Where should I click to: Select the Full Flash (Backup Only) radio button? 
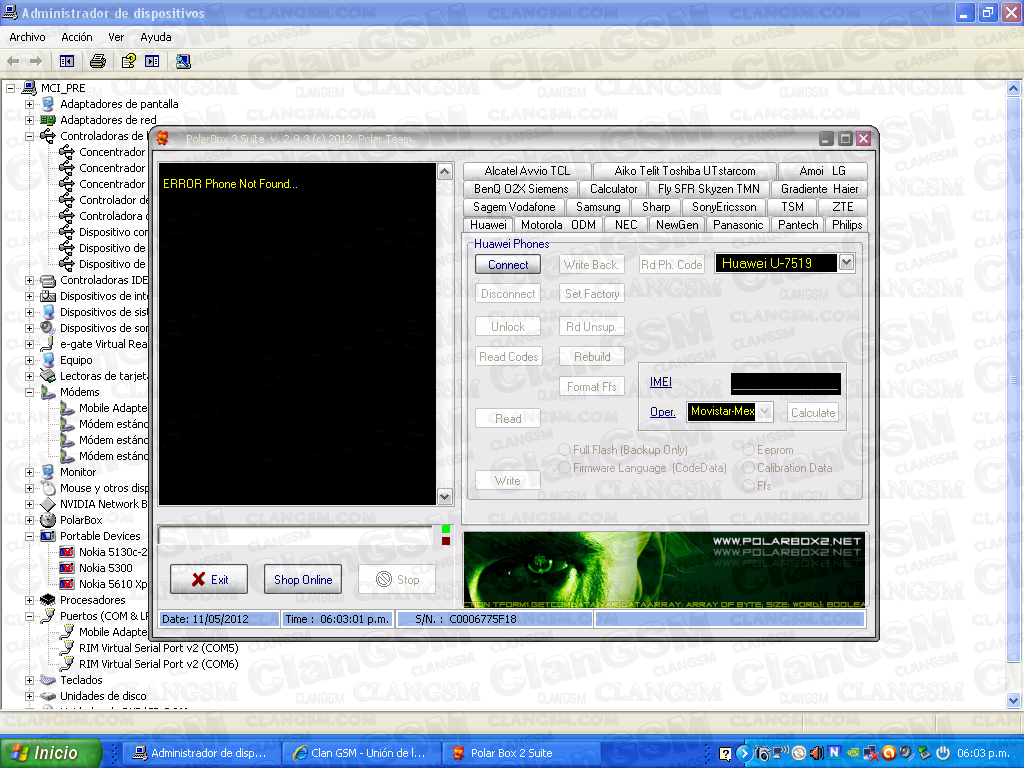pyautogui.click(x=565, y=449)
